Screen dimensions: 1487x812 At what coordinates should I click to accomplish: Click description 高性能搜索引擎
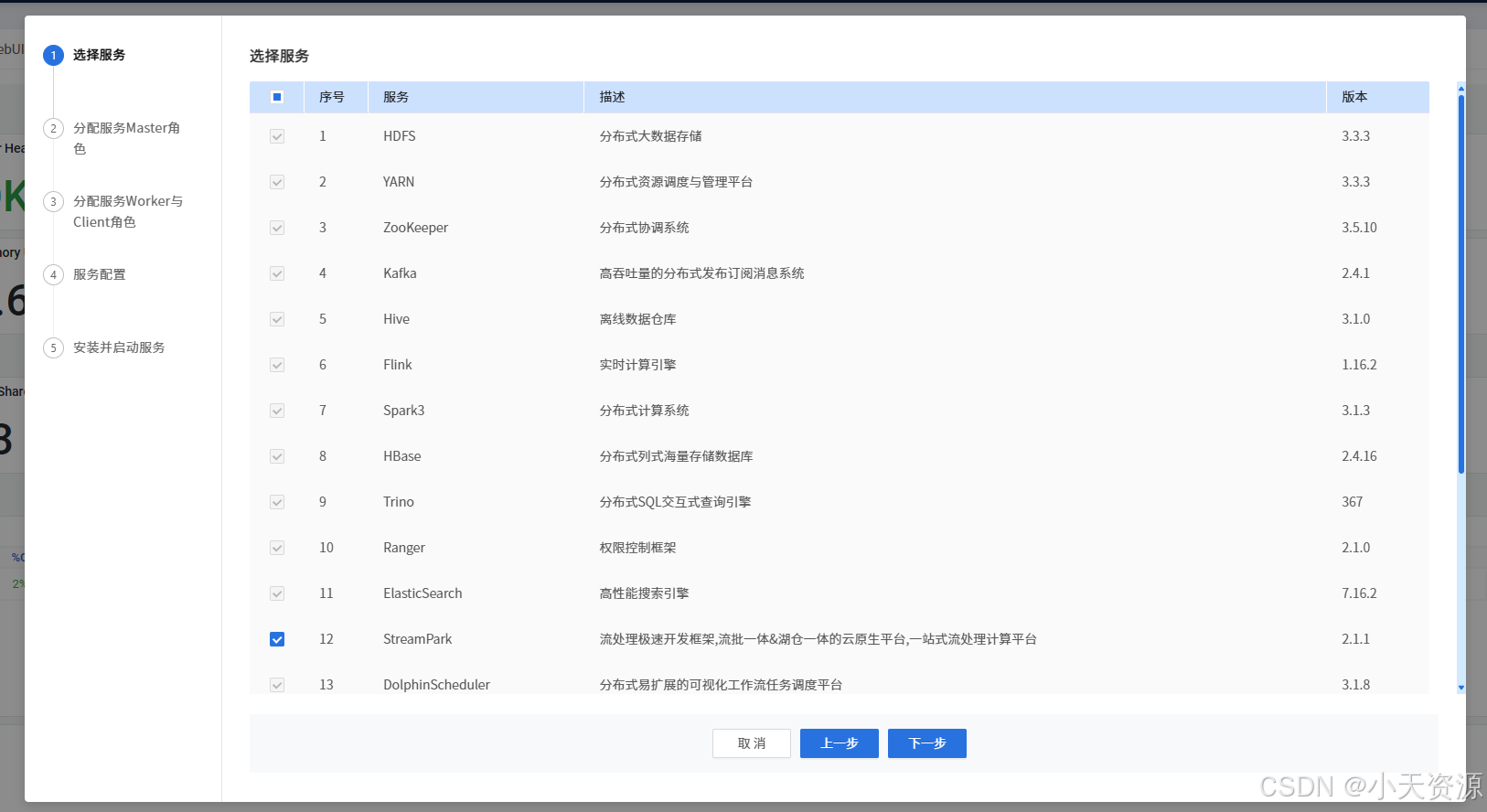tap(645, 593)
